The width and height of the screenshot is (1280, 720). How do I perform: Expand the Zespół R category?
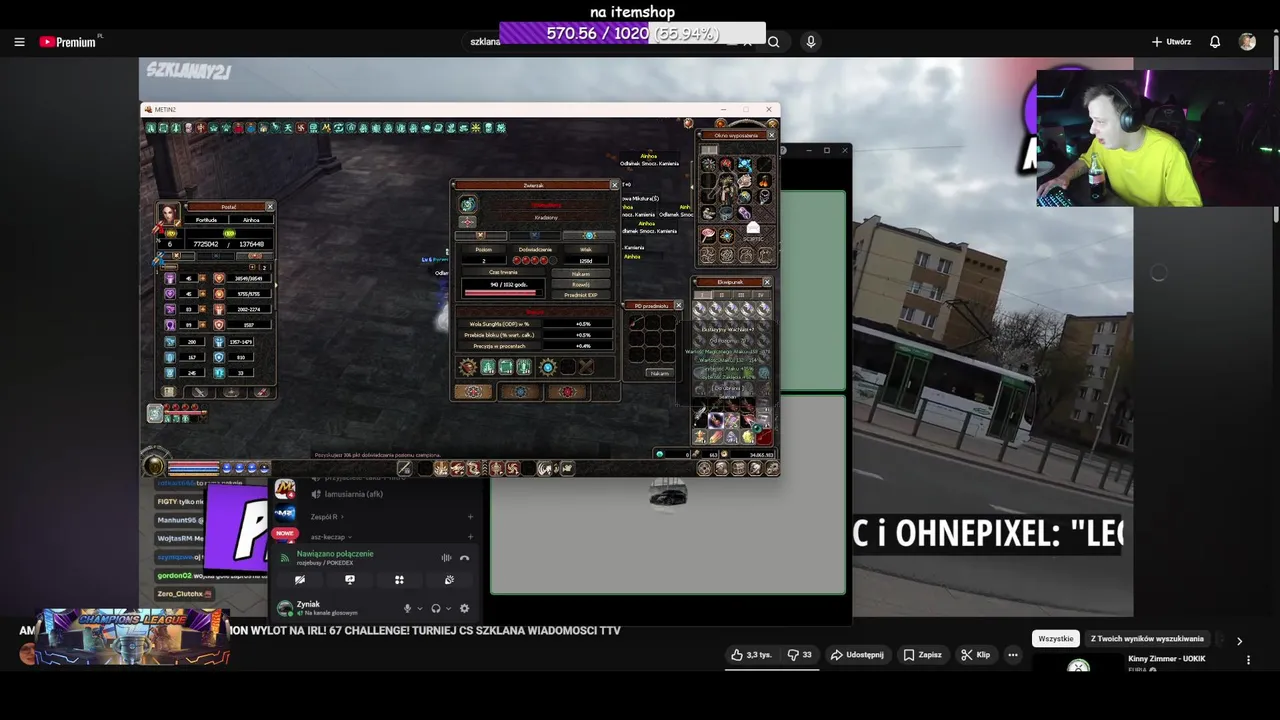[x=325, y=517]
